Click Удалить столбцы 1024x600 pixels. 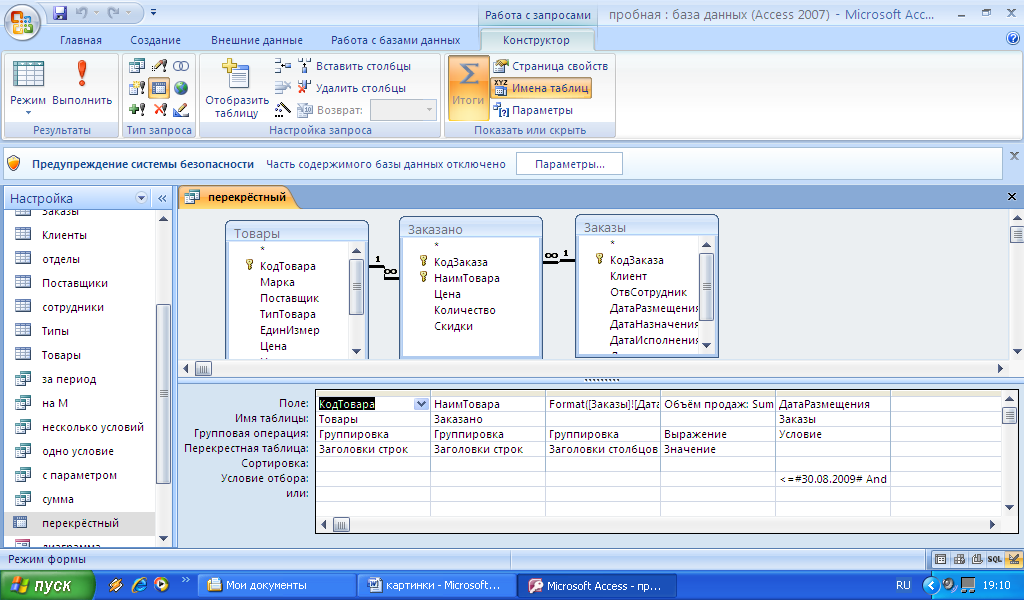point(352,88)
